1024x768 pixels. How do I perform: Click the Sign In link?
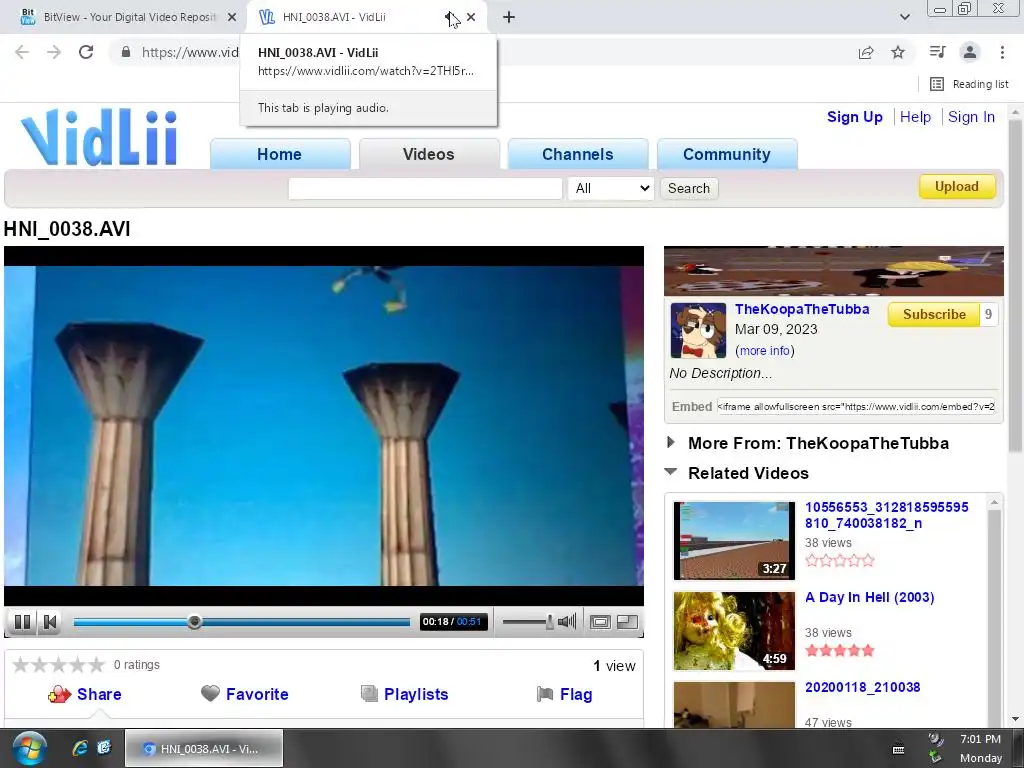point(971,117)
